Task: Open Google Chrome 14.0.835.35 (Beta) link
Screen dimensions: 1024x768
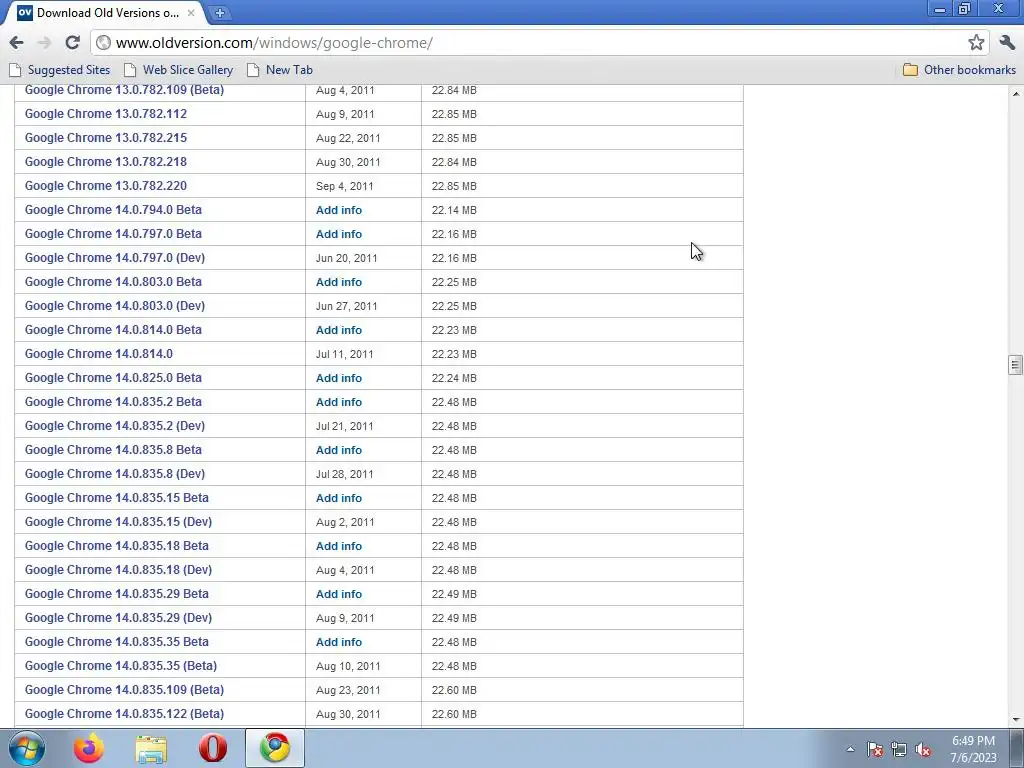Action: point(121,666)
